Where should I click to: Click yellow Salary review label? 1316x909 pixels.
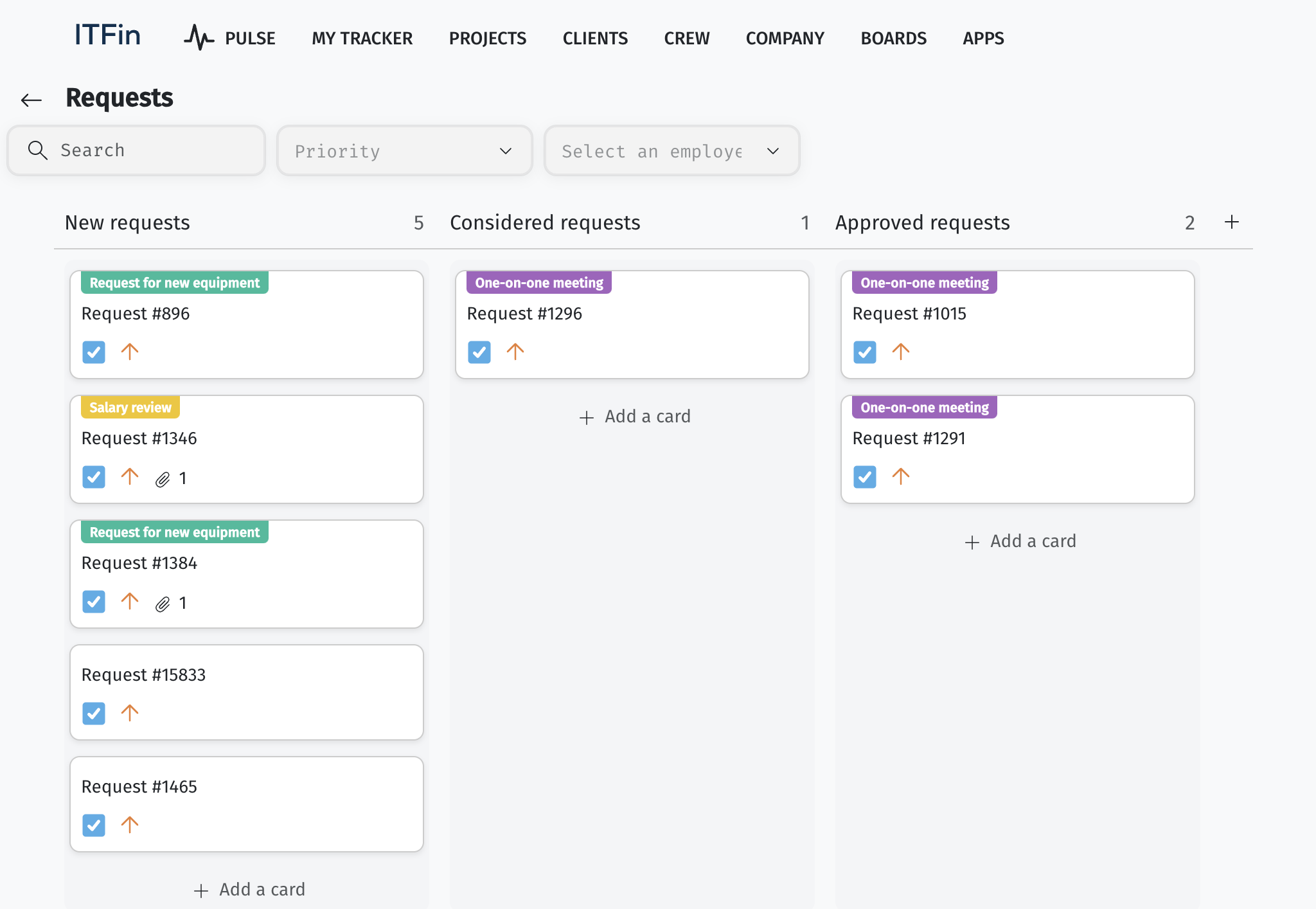pyautogui.click(x=130, y=408)
